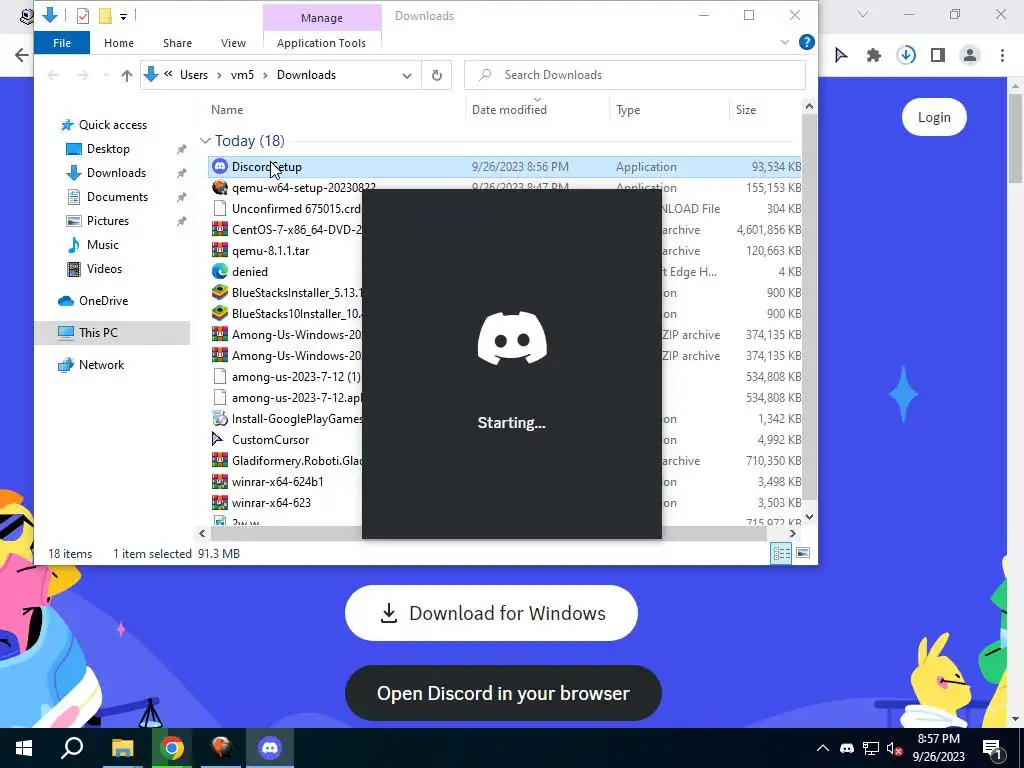Click the BlueStacks10Installer icon
This screenshot has width=1024, height=768.
[220, 313]
